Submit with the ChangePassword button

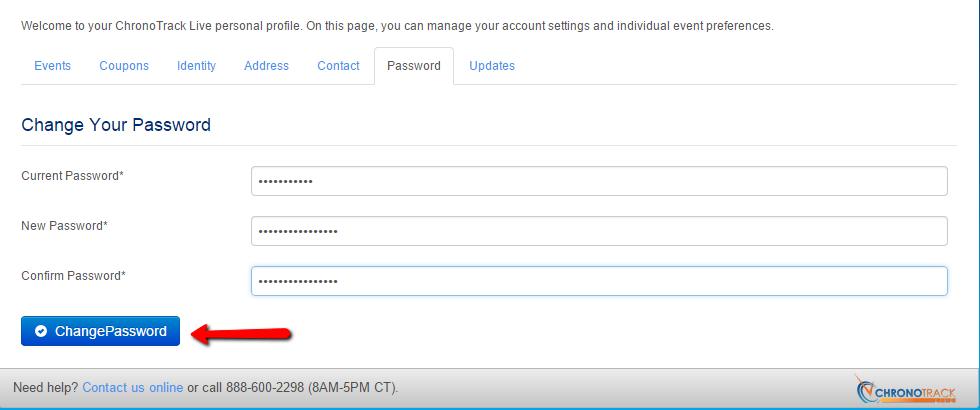coord(101,331)
